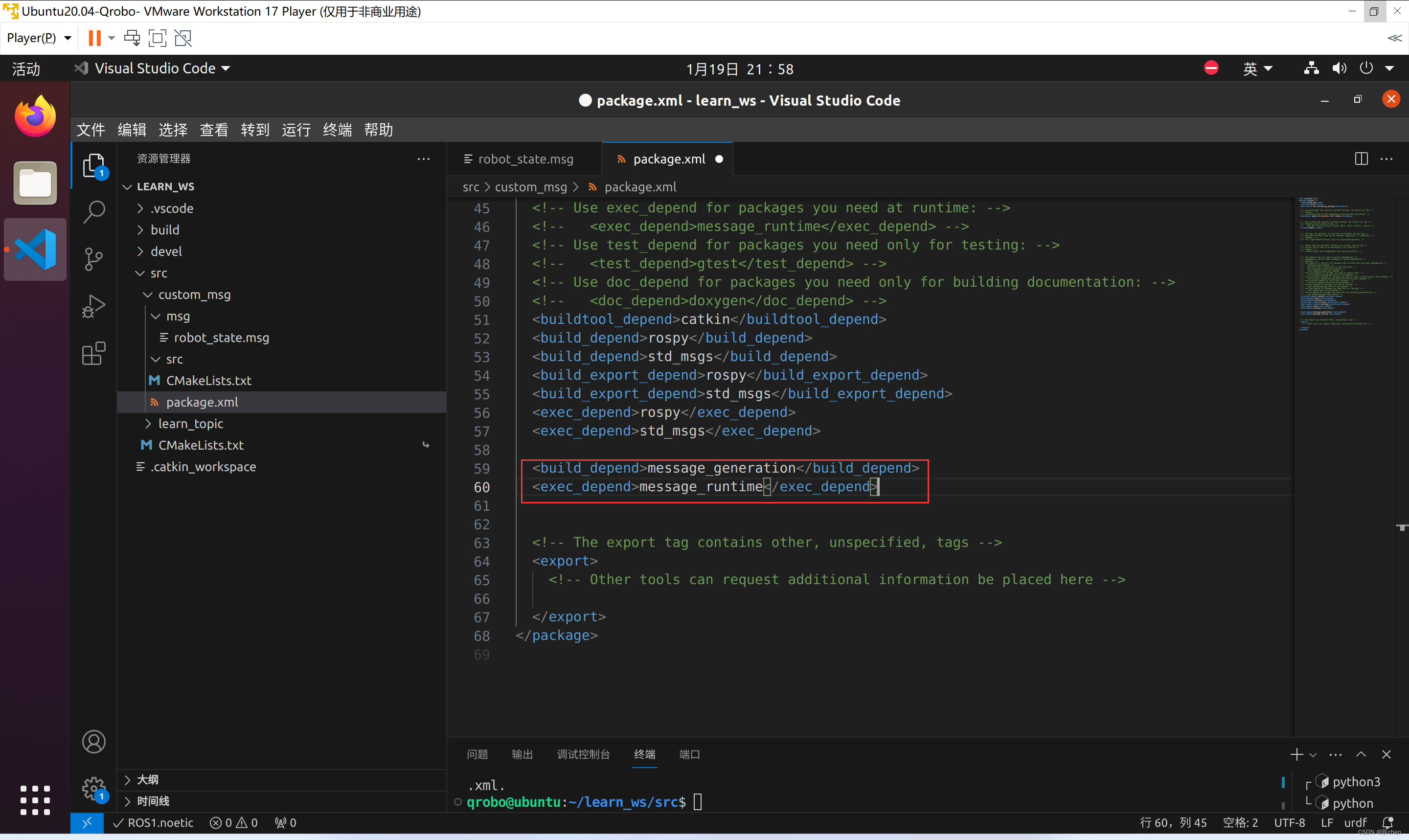Open terminal panel more actions ellipsis
The height and width of the screenshot is (840, 1409).
1336,754
